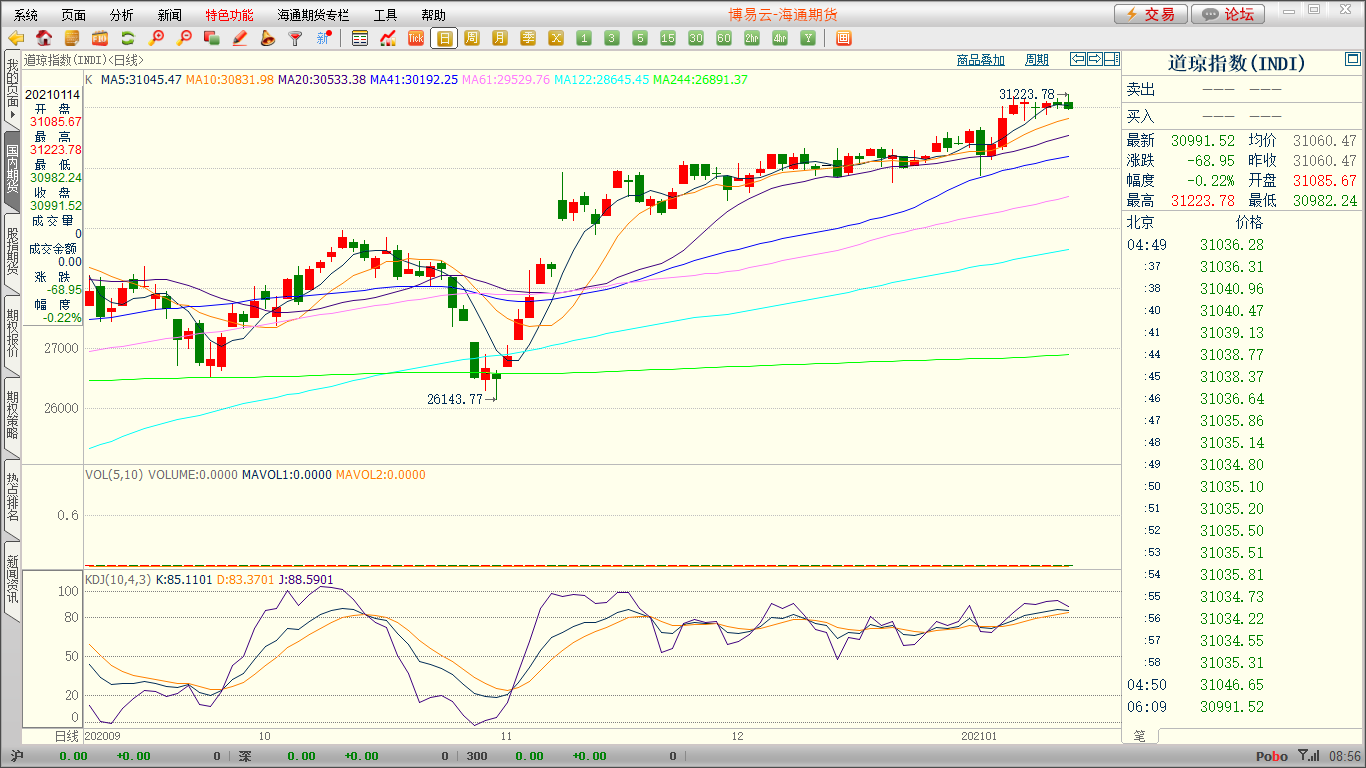Screen dimensions: 1366x768
Task: Show the trend line chart icon
Action: 388,38
